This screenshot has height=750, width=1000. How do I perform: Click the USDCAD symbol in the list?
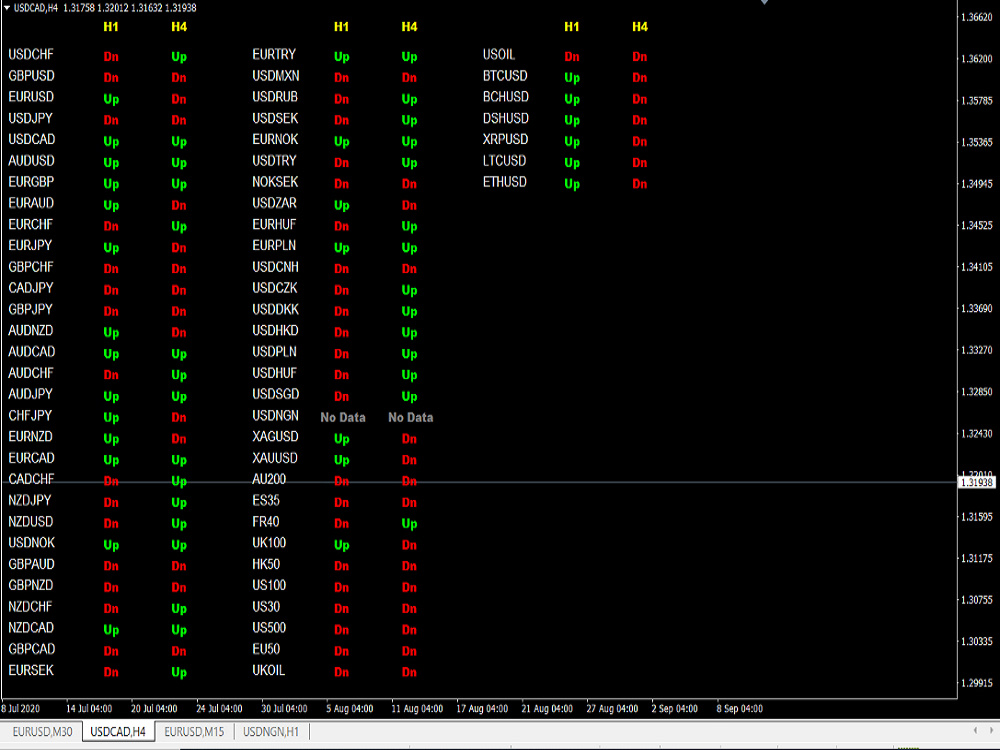click(x=31, y=140)
